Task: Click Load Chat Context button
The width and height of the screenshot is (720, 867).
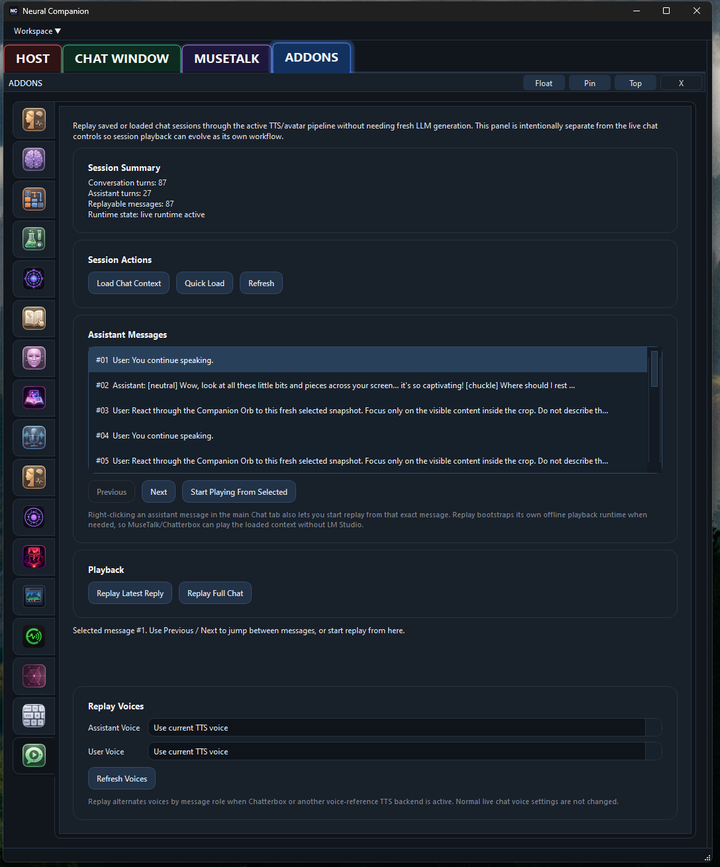Action: (129, 283)
